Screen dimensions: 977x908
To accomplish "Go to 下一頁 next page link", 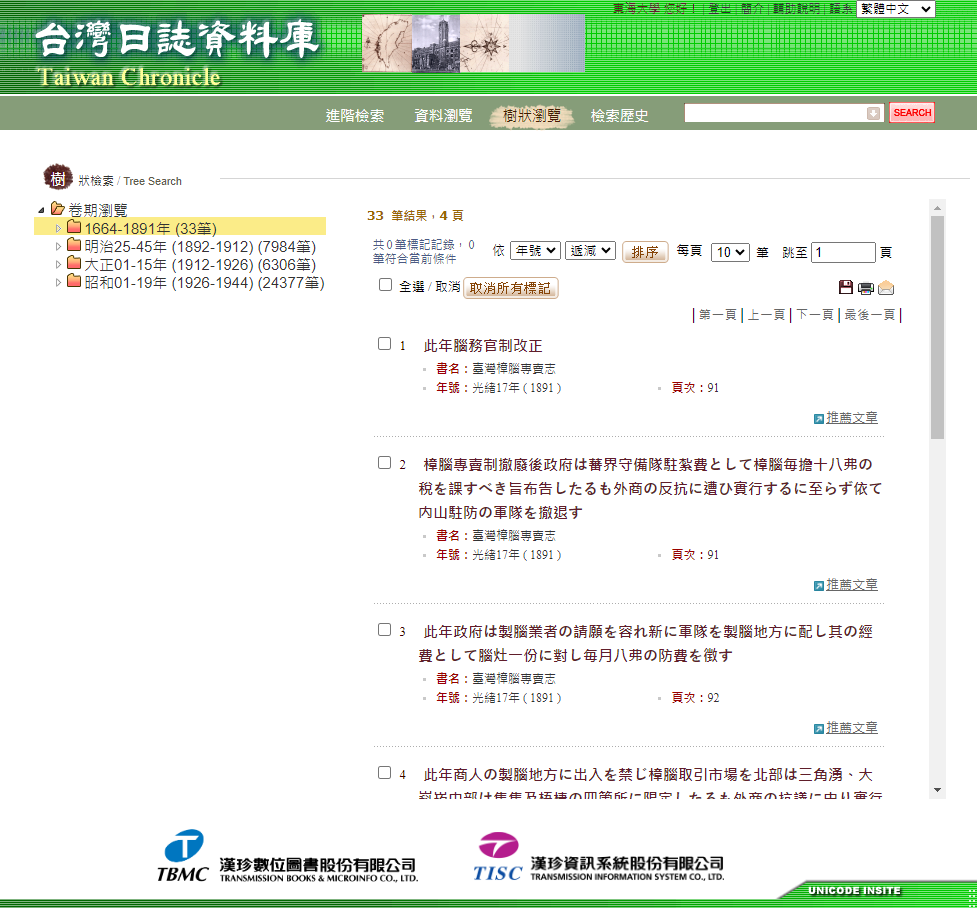I will tap(814, 315).
